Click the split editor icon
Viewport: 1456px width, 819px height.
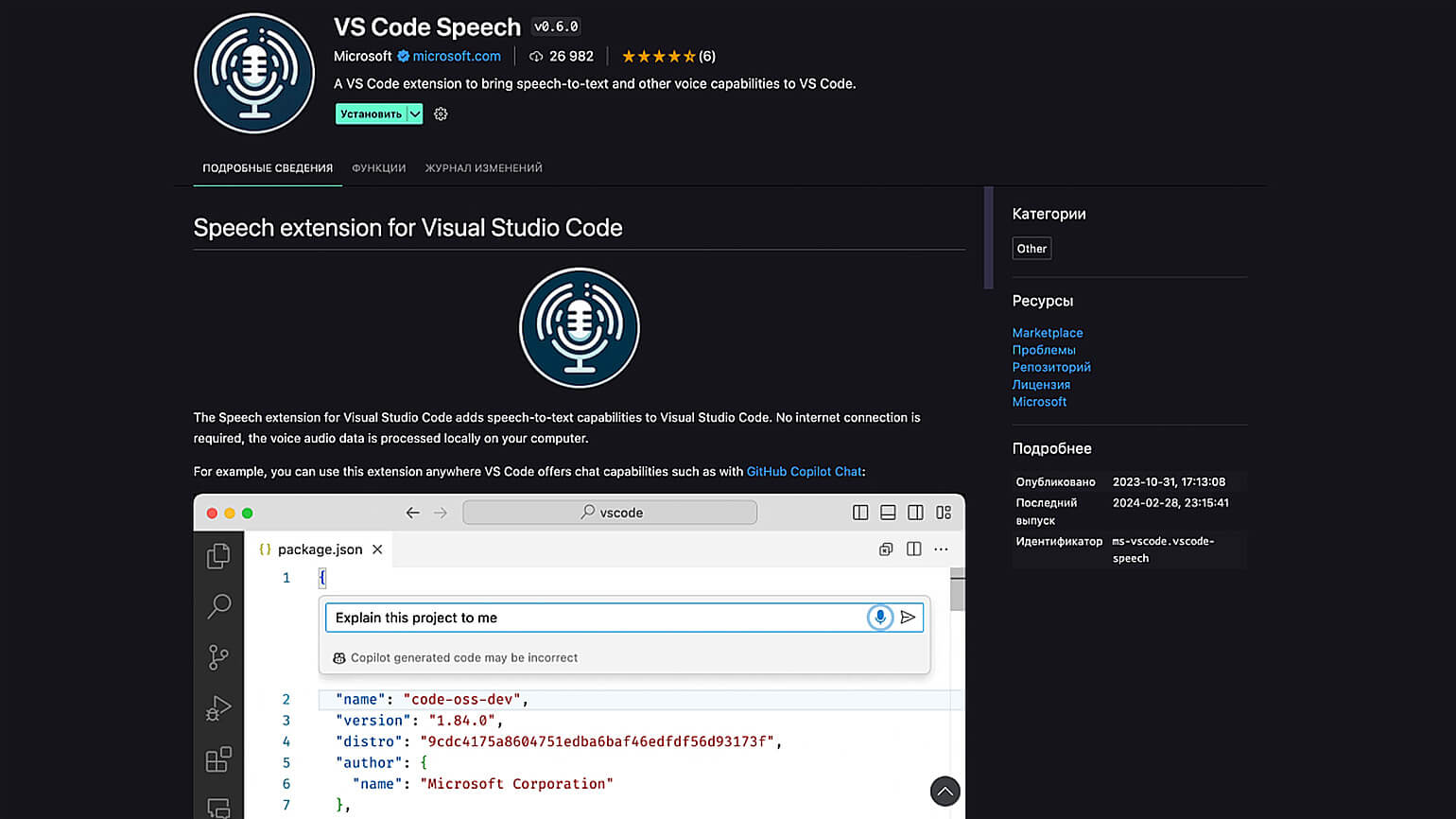(x=913, y=549)
